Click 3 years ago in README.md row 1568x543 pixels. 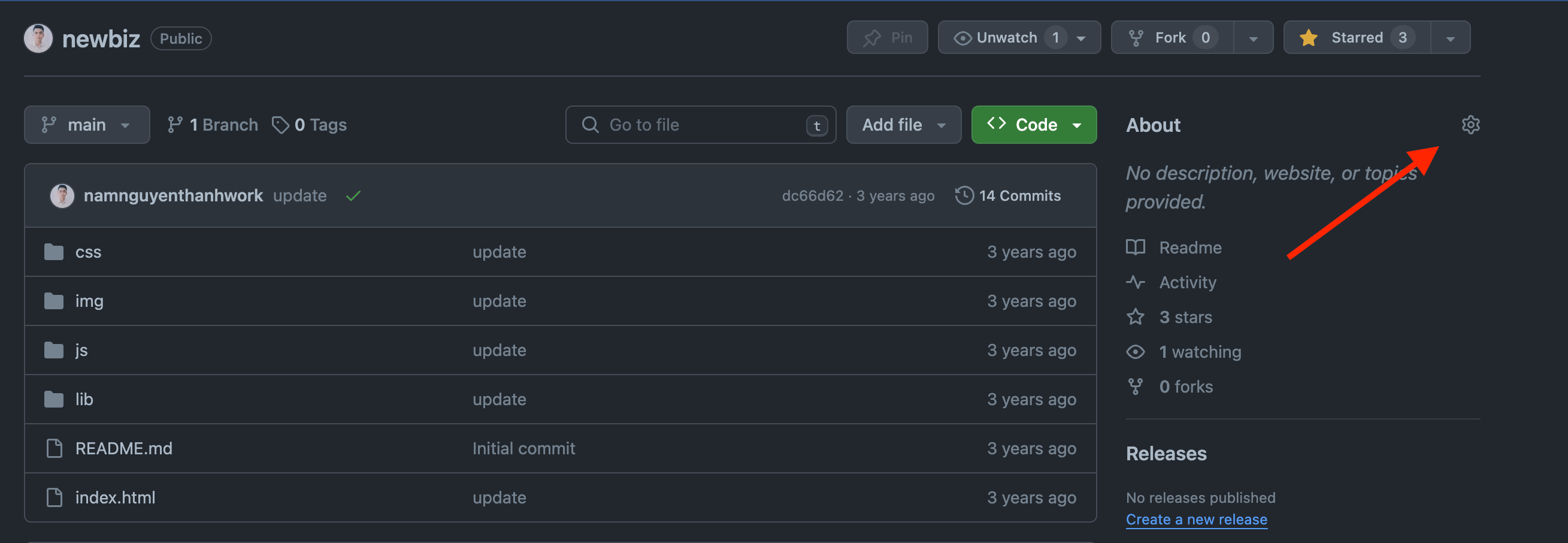pos(1032,448)
